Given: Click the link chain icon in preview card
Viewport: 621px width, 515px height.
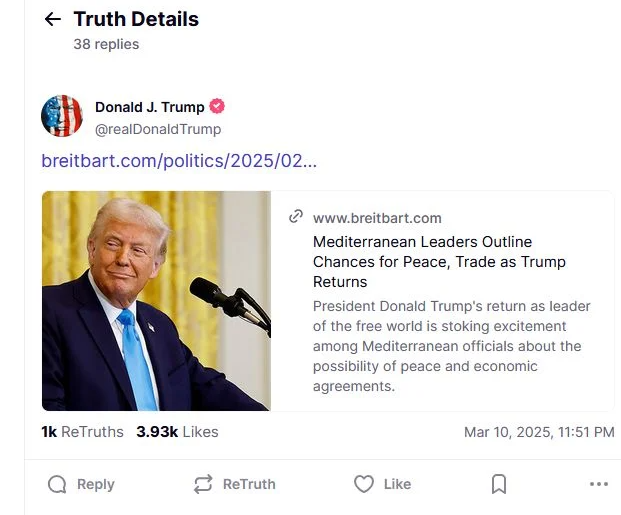Looking at the screenshot, I should [296, 217].
